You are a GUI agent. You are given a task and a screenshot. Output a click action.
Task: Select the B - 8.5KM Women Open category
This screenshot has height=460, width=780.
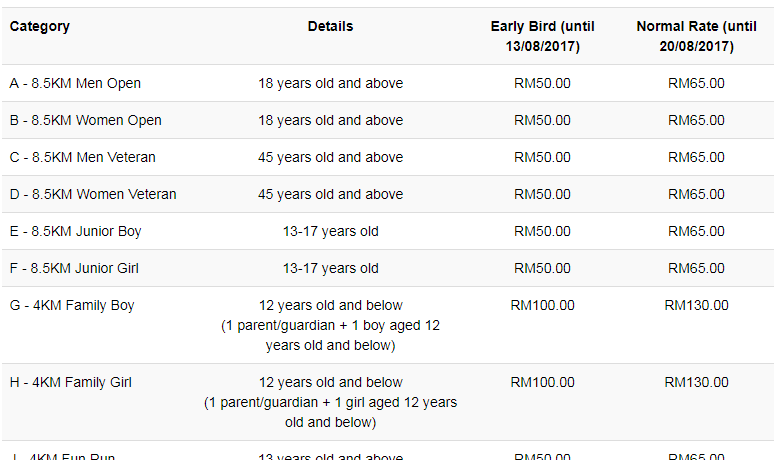(x=85, y=120)
